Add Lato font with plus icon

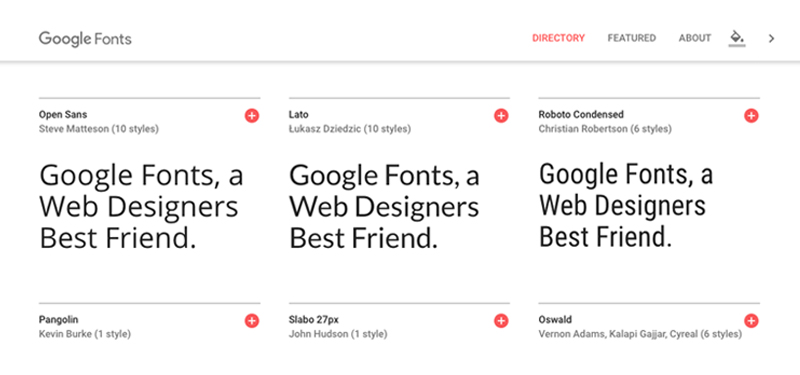[x=501, y=116]
